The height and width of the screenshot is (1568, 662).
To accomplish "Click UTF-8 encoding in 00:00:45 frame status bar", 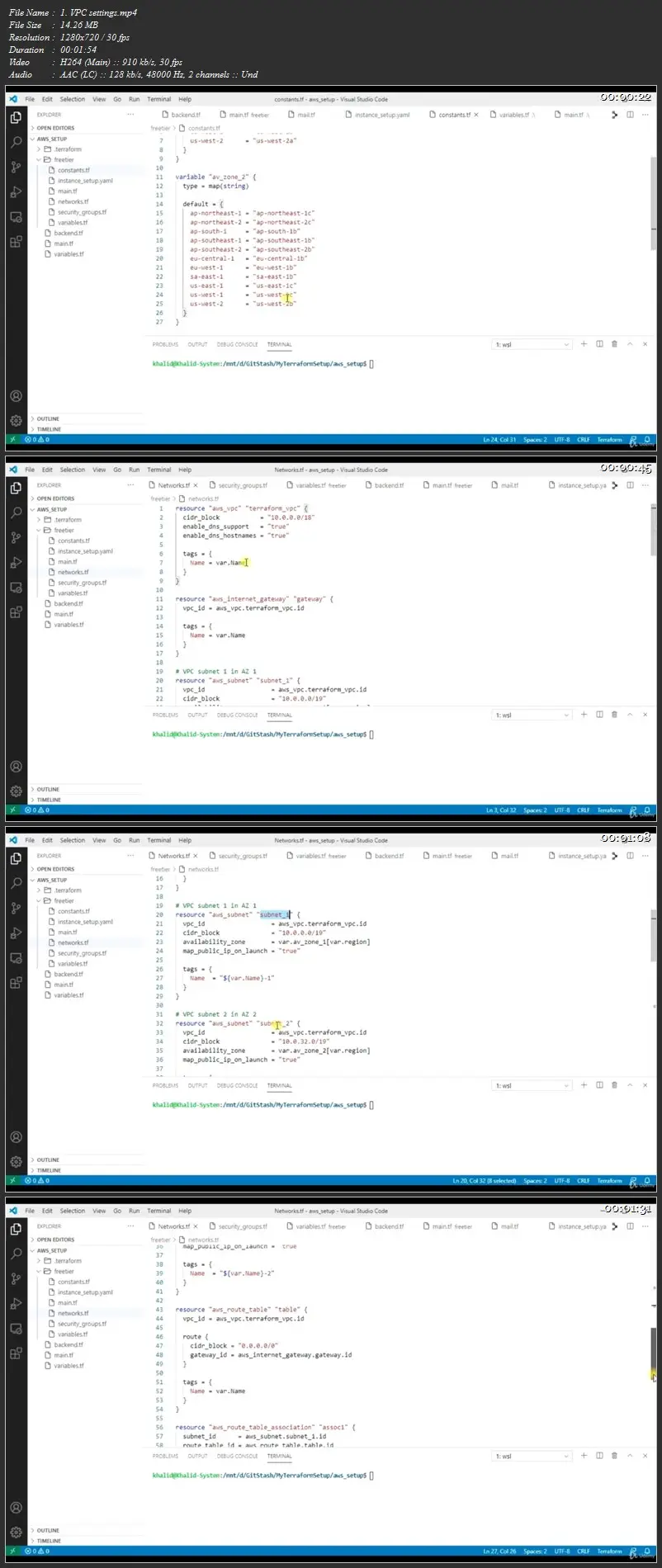I will click(562, 810).
